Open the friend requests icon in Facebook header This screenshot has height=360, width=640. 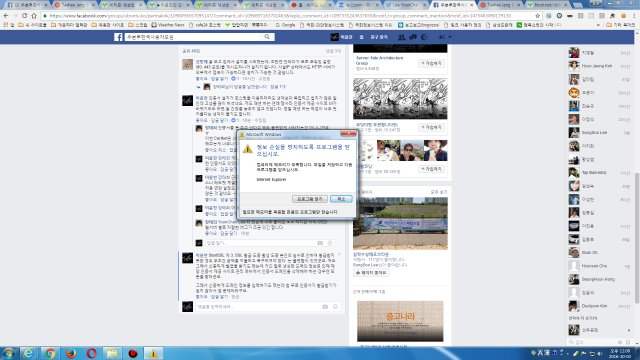(402, 37)
